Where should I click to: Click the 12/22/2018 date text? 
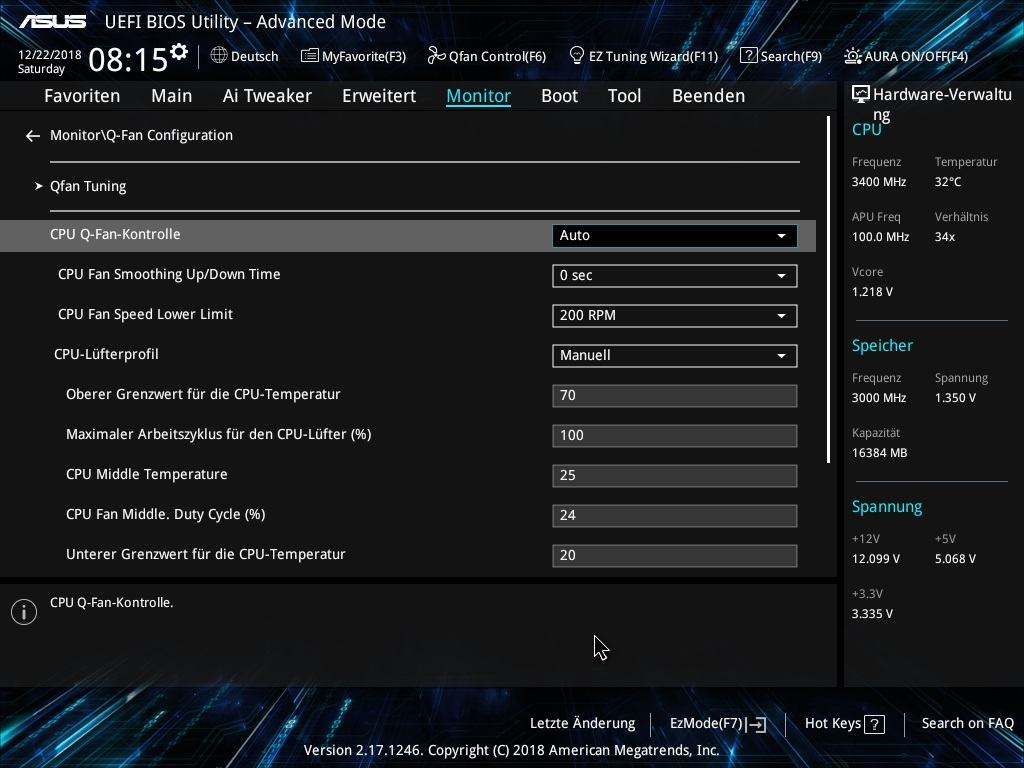pos(50,55)
